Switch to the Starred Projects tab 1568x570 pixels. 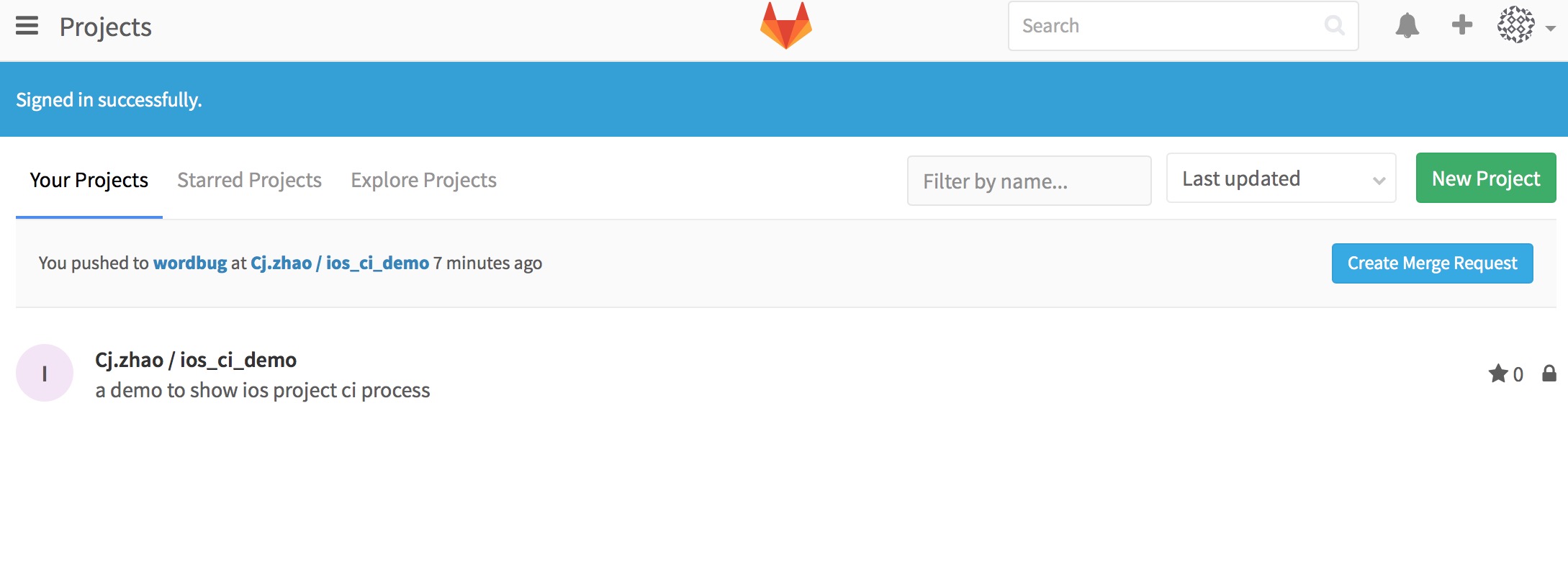249,179
